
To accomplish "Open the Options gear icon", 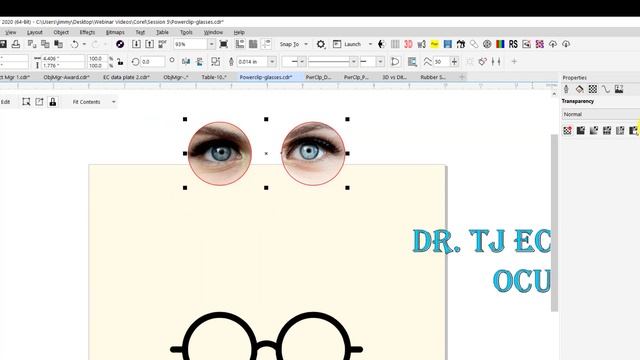I will click(x=321, y=44).
